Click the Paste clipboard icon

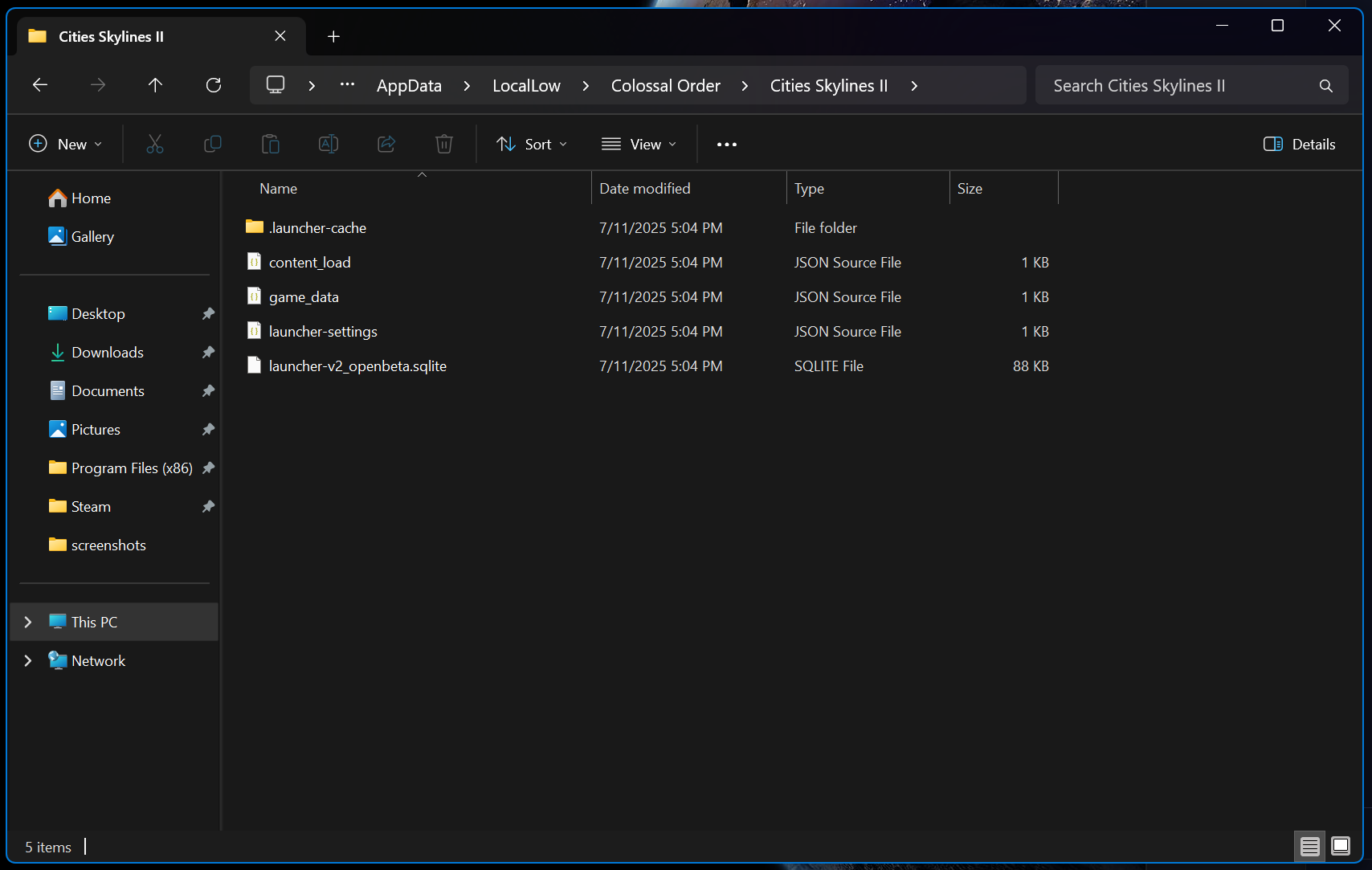(271, 145)
